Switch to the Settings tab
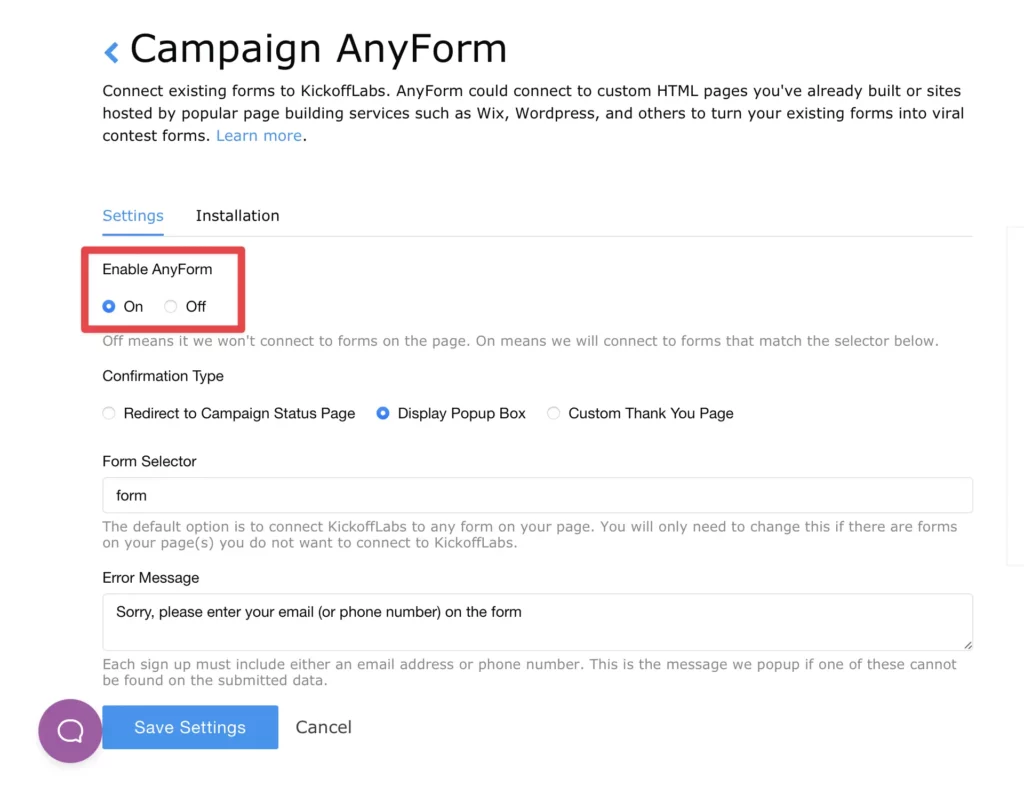 (133, 216)
